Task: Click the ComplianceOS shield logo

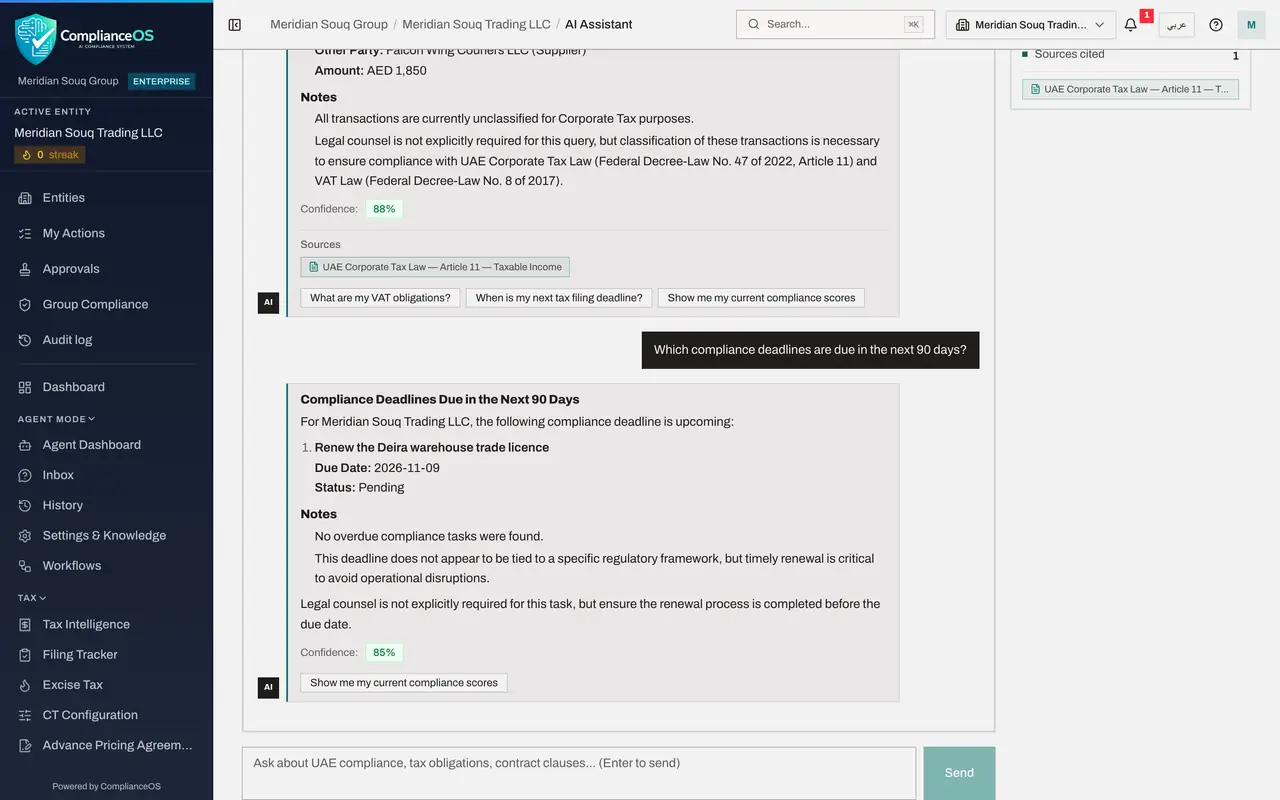Action: [36, 38]
